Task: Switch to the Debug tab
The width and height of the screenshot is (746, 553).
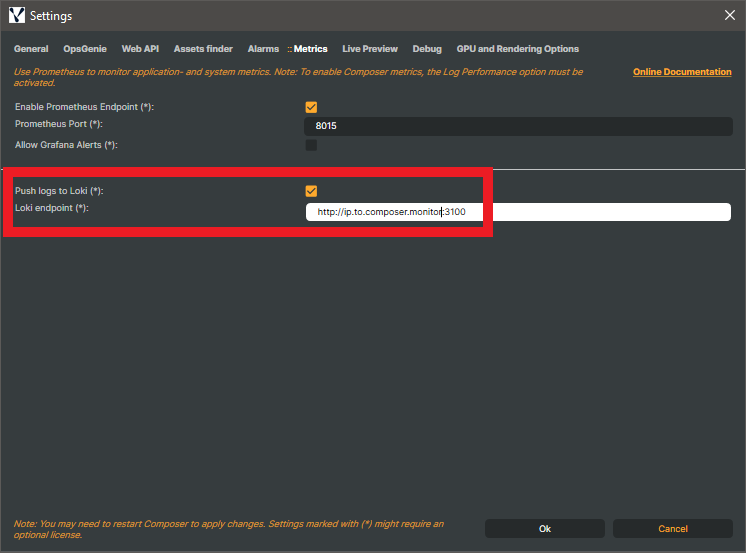Action: point(427,49)
